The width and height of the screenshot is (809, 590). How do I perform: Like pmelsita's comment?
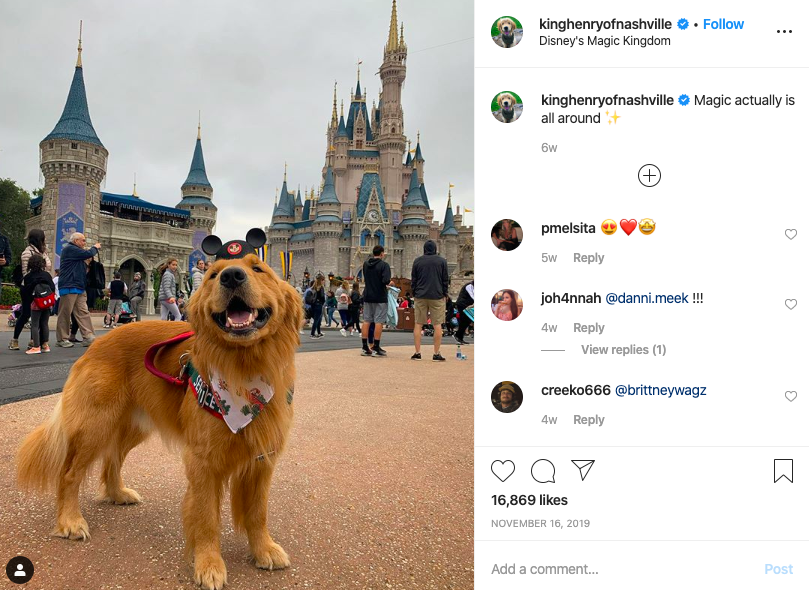(x=790, y=234)
